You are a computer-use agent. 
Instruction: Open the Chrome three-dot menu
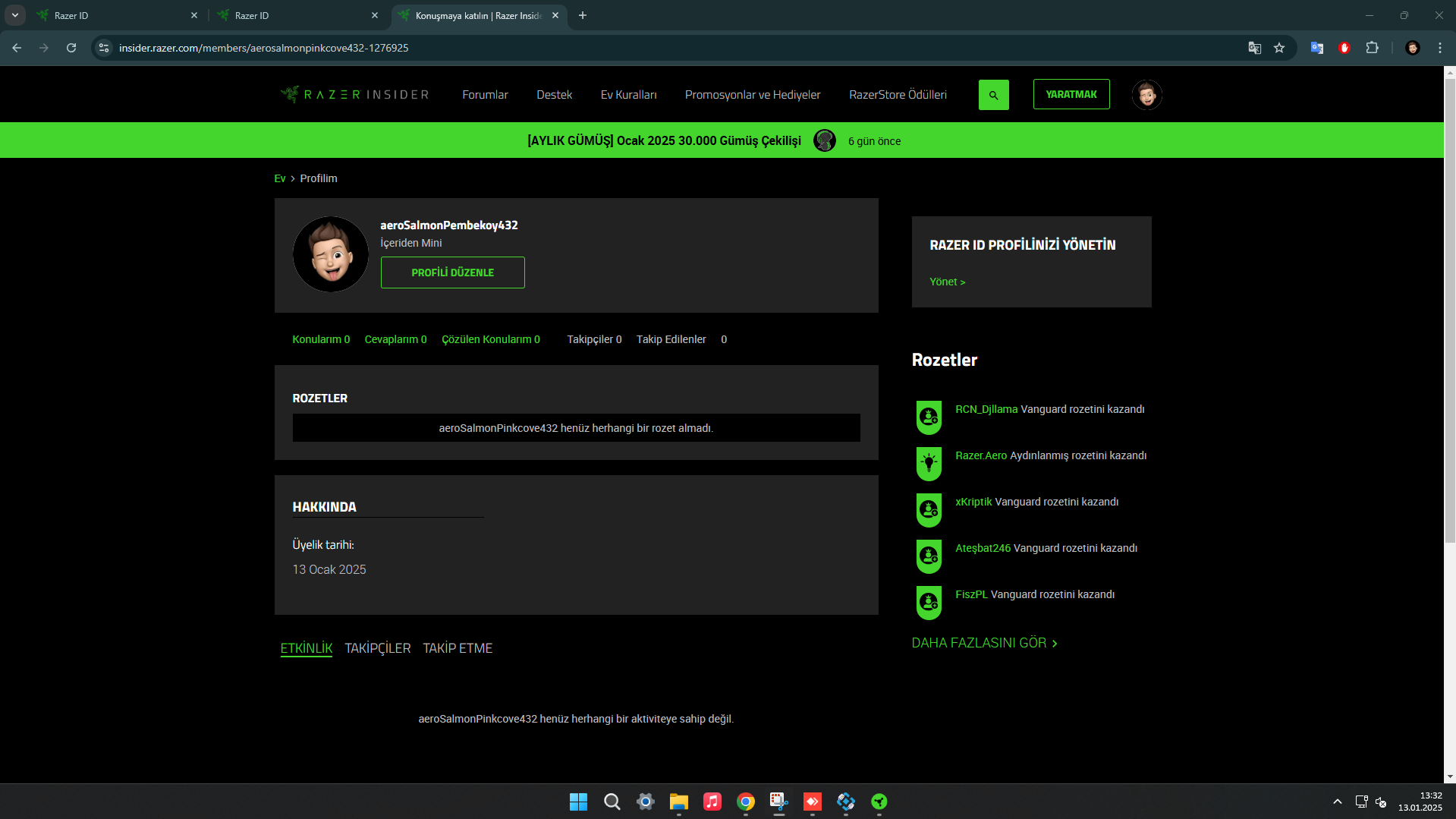[x=1439, y=48]
